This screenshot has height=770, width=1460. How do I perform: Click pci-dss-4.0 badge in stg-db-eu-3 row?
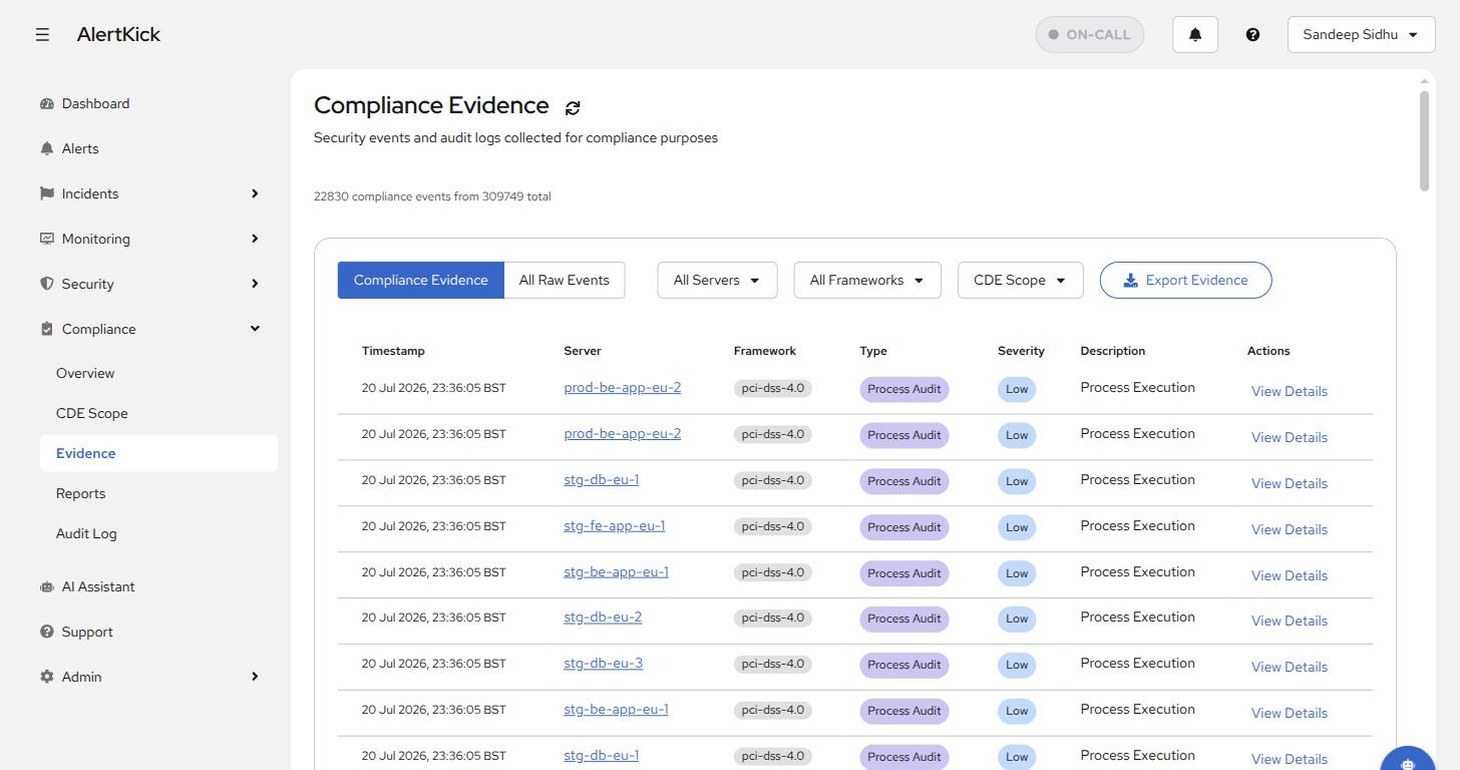pyautogui.click(x=773, y=664)
